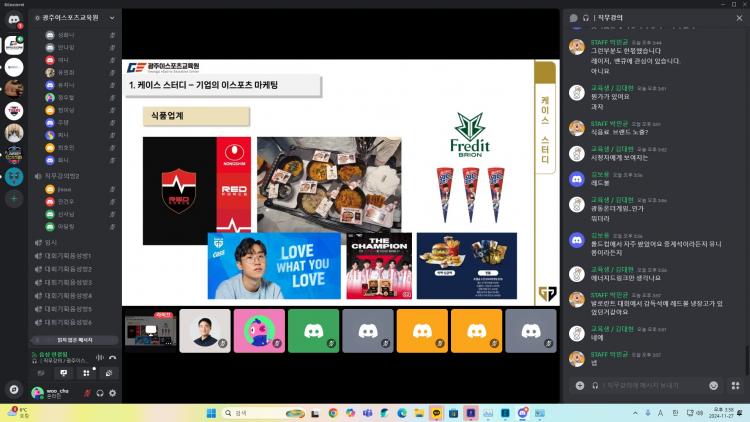Image resolution: width=750 pixels, height=422 pixels.
Task: Toggle noise suppression waveform icon
Action: coord(99,357)
